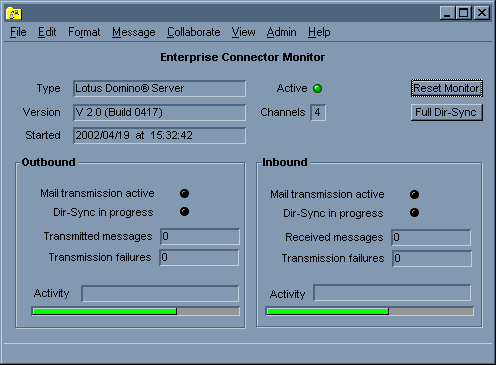496x365 pixels.
Task: Open the Collaborate menu
Action: click(194, 32)
